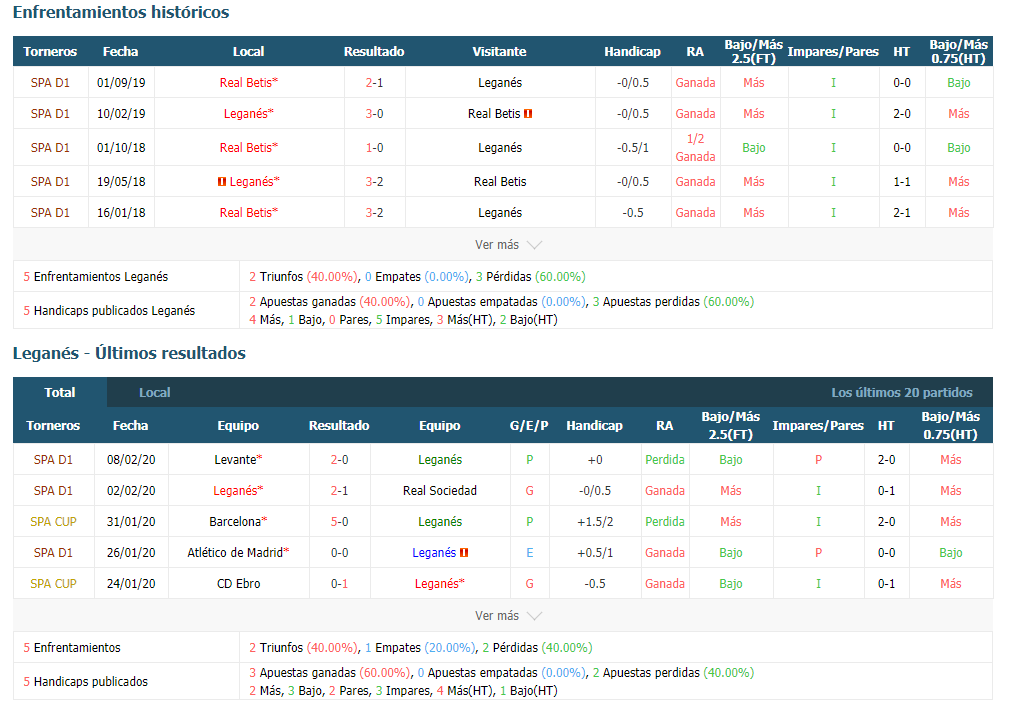Open Real Sociedad team link
This screenshot has width=1034, height=703.
[440, 491]
